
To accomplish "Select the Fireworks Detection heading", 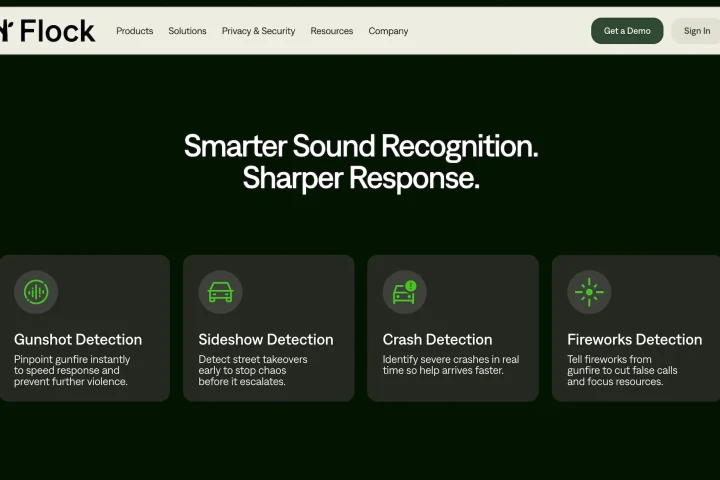I will coord(635,339).
